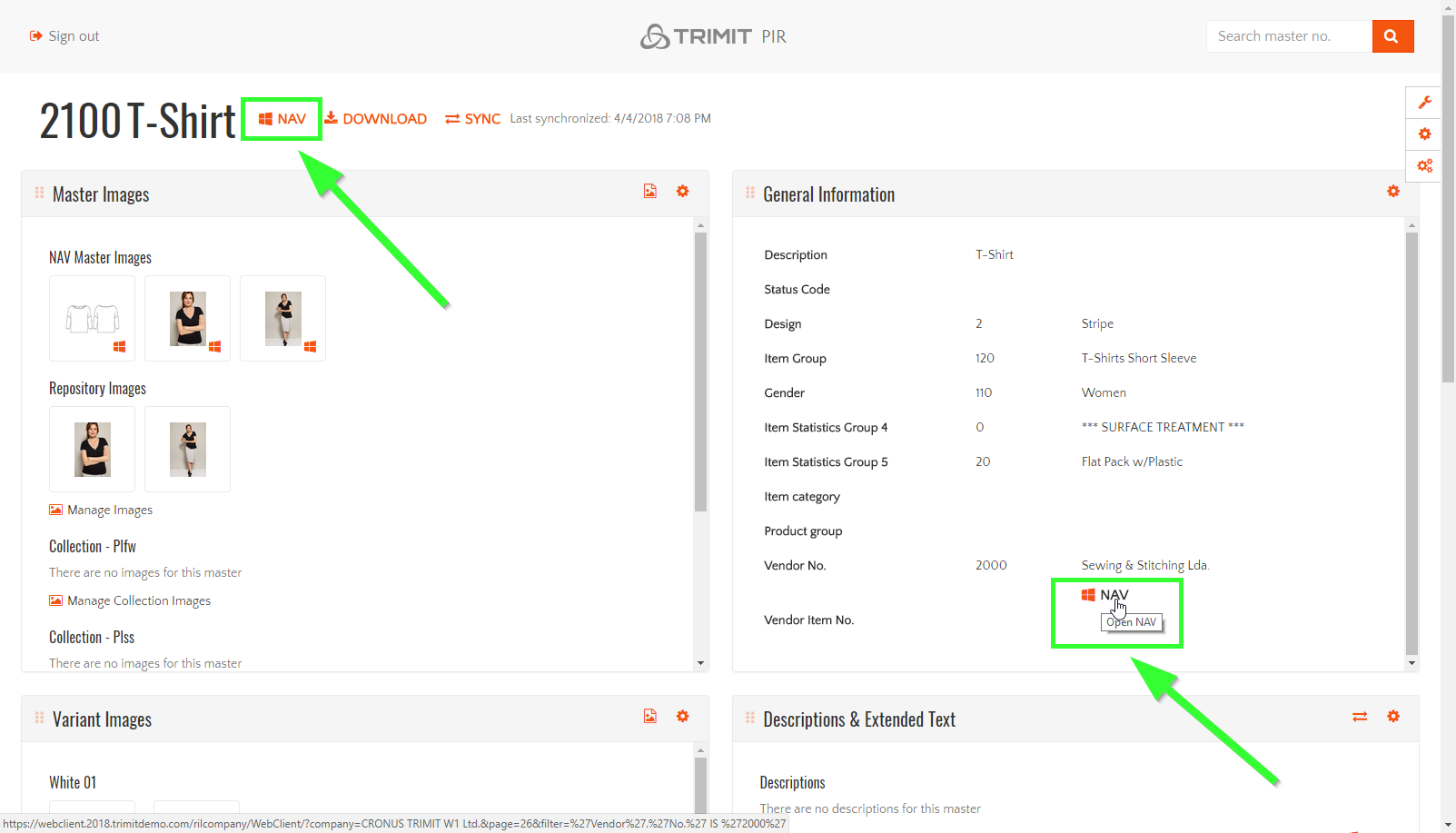Viewport: 1456px width, 833px height.
Task: Open Variant Images panel settings gear
Action: coord(683,717)
